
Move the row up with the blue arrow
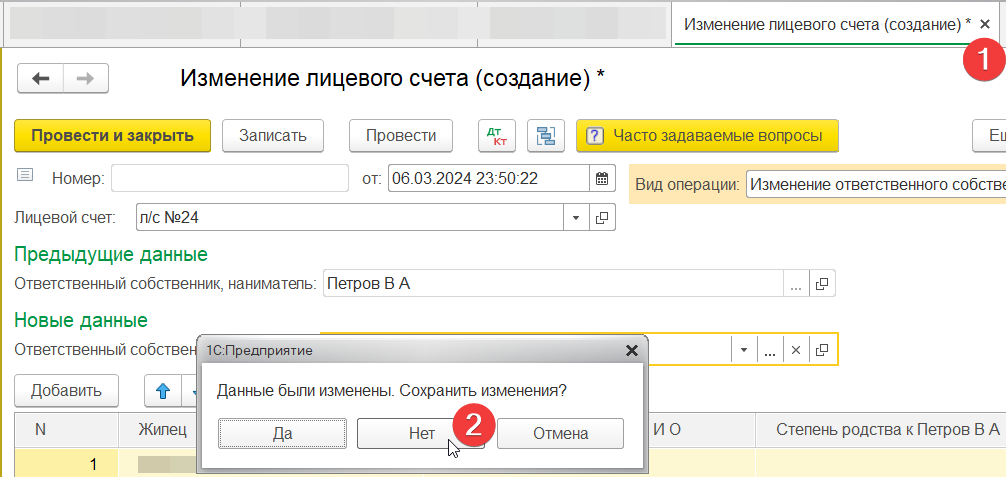click(x=163, y=391)
